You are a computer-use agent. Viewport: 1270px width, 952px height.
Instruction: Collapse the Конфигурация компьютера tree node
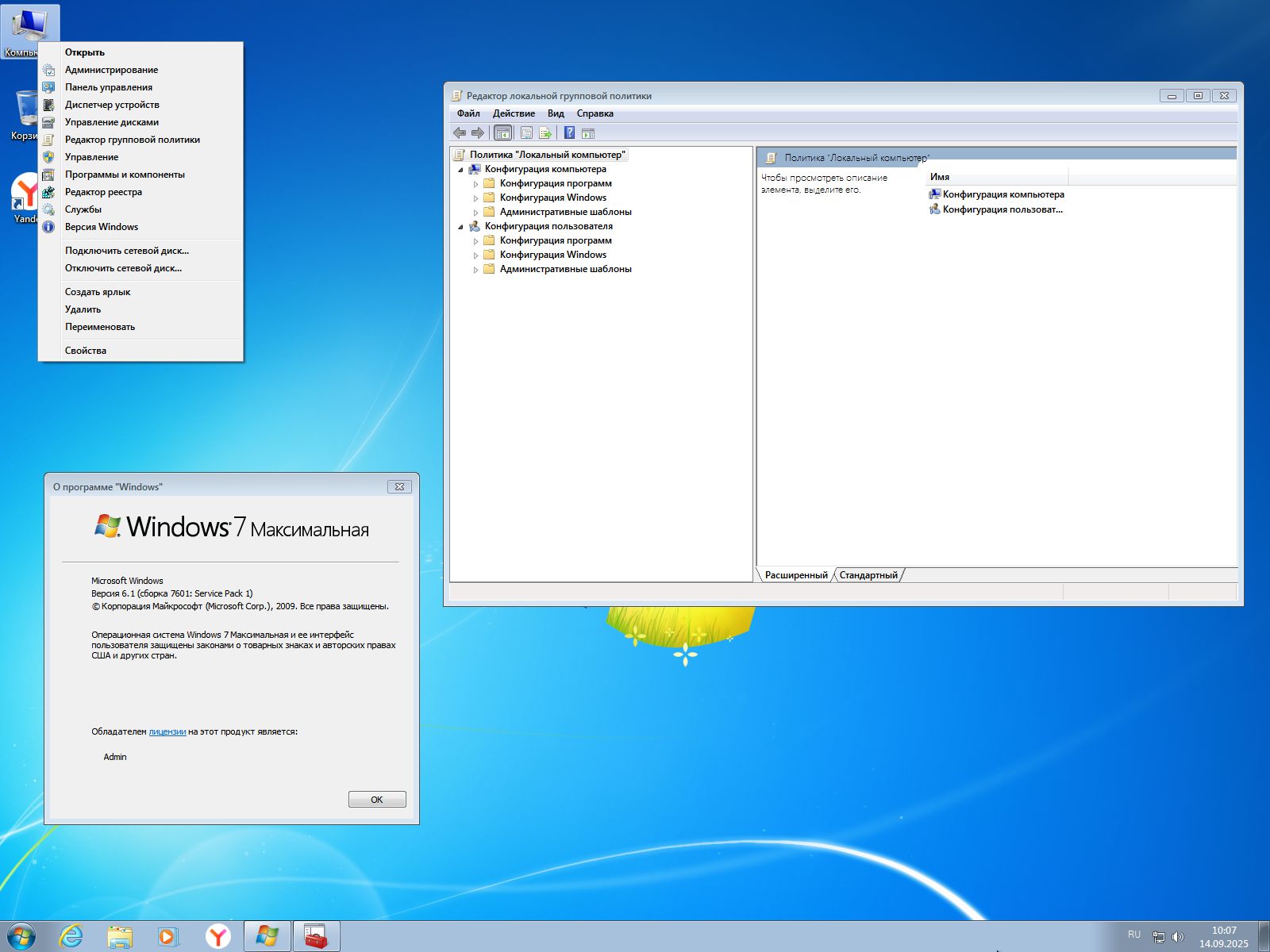460,170
